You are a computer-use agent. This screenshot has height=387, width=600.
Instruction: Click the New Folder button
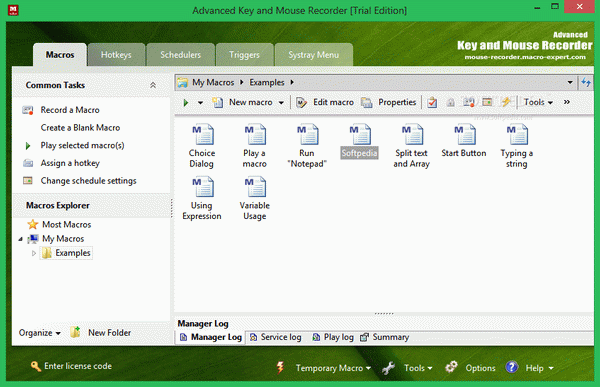coord(101,332)
